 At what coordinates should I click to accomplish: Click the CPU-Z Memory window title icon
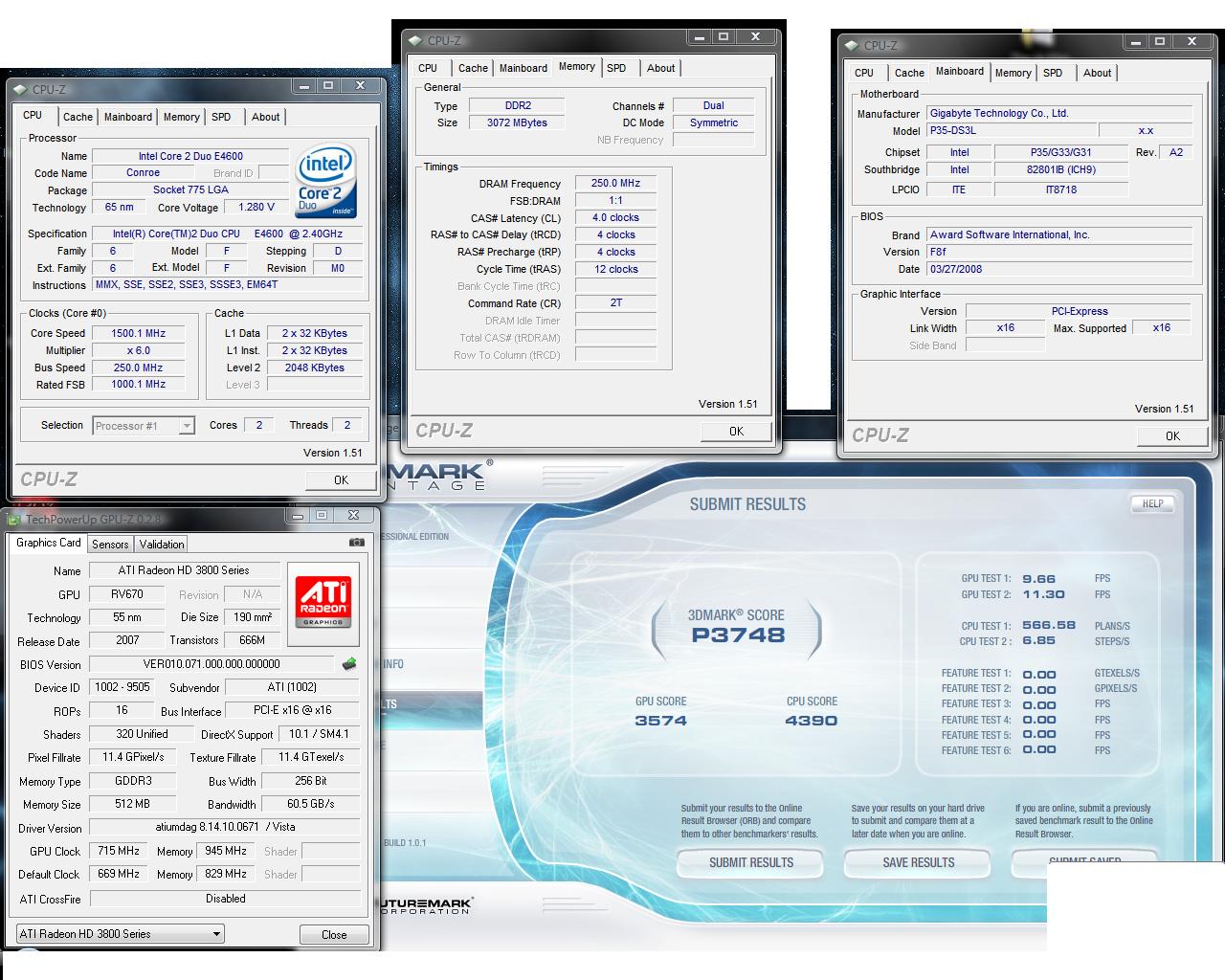tap(414, 40)
